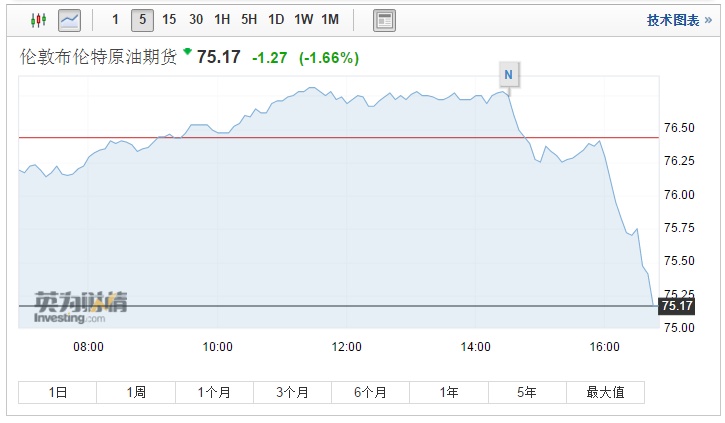
Task: Select the 1D interval
Action: click(276, 20)
